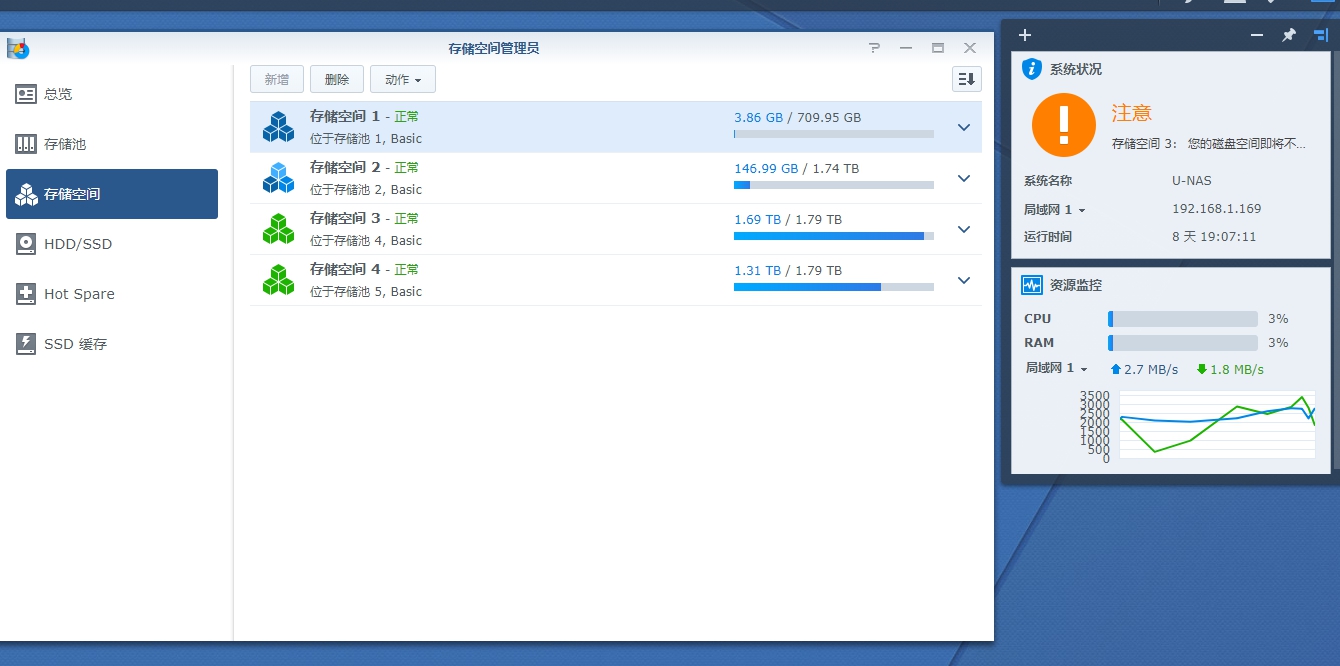Screen dimensions: 1340x666
Task: Click the widget panel layout icon
Action: [x=1320, y=35]
